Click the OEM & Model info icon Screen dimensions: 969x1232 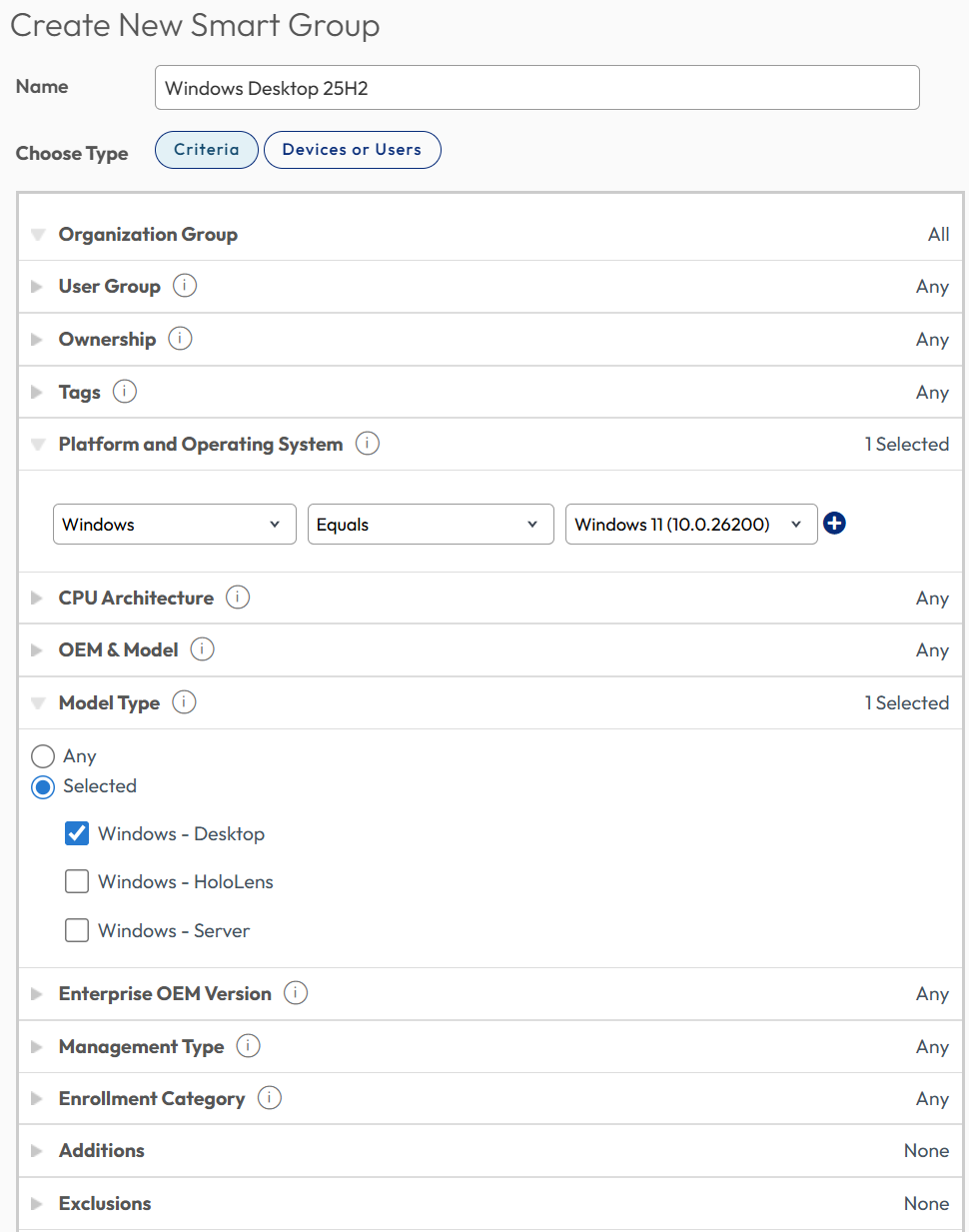click(x=203, y=649)
